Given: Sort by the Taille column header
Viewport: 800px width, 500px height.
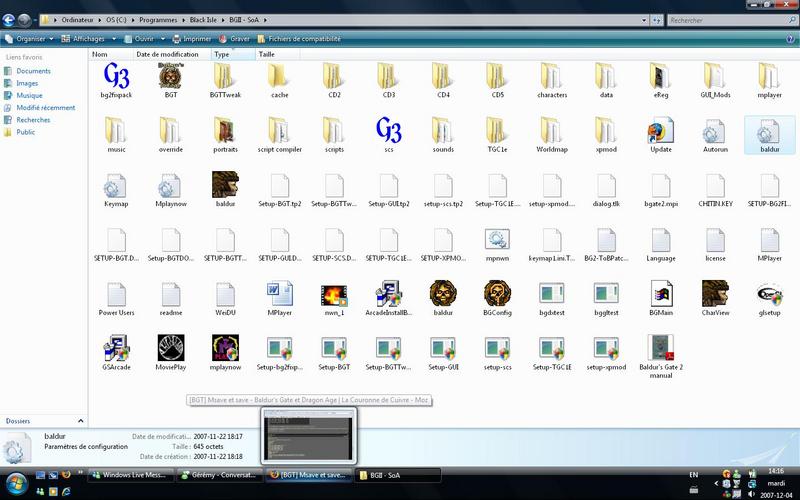Looking at the screenshot, I should pyautogui.click(x=278, y=54).
